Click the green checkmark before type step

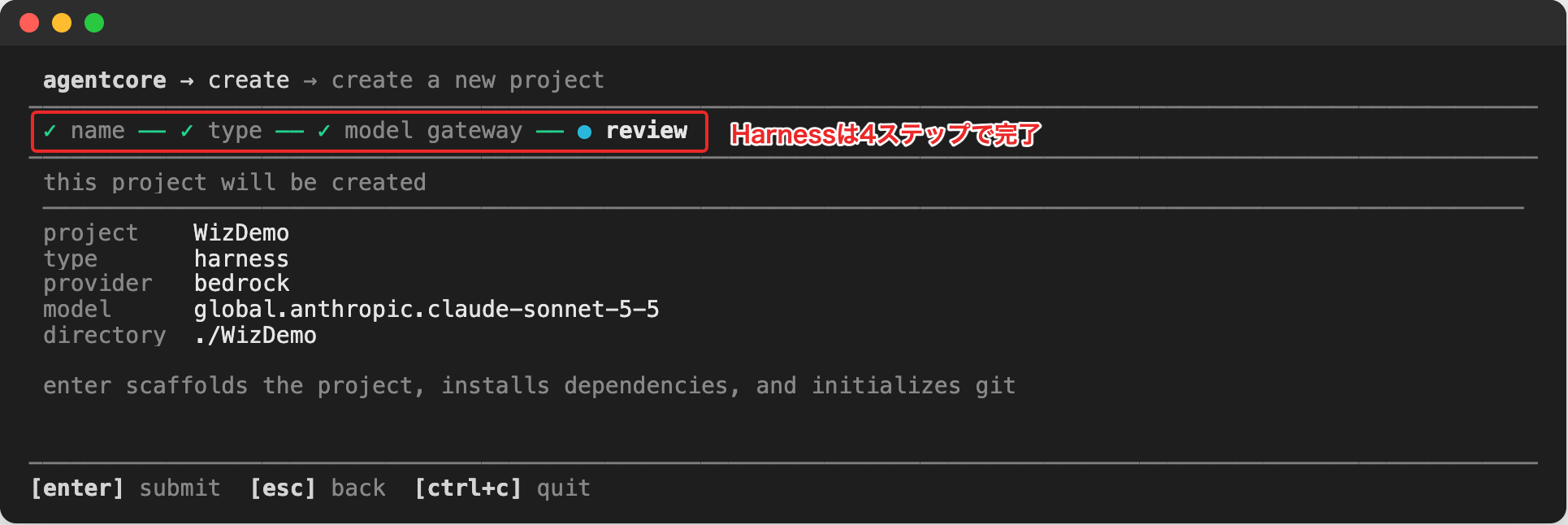point(187,131)
